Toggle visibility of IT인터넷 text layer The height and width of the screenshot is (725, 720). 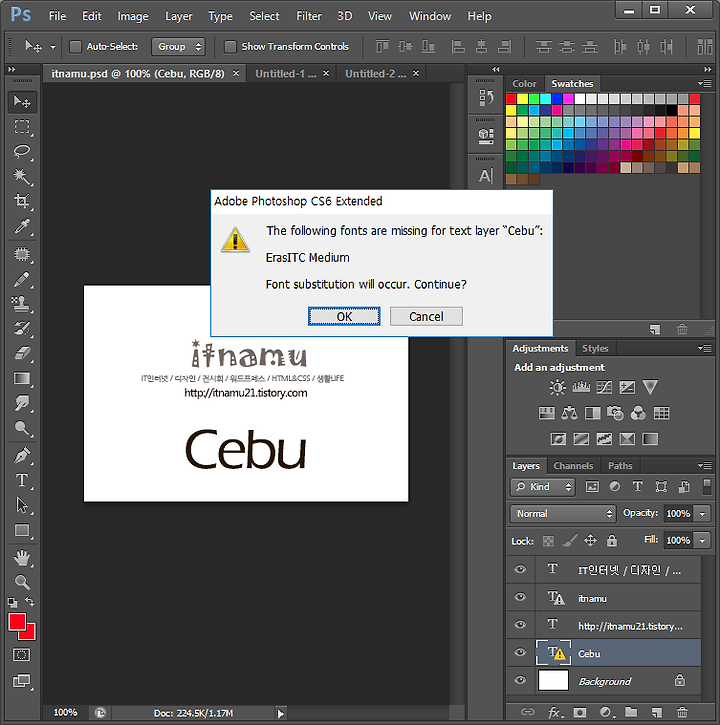point(520,569)
